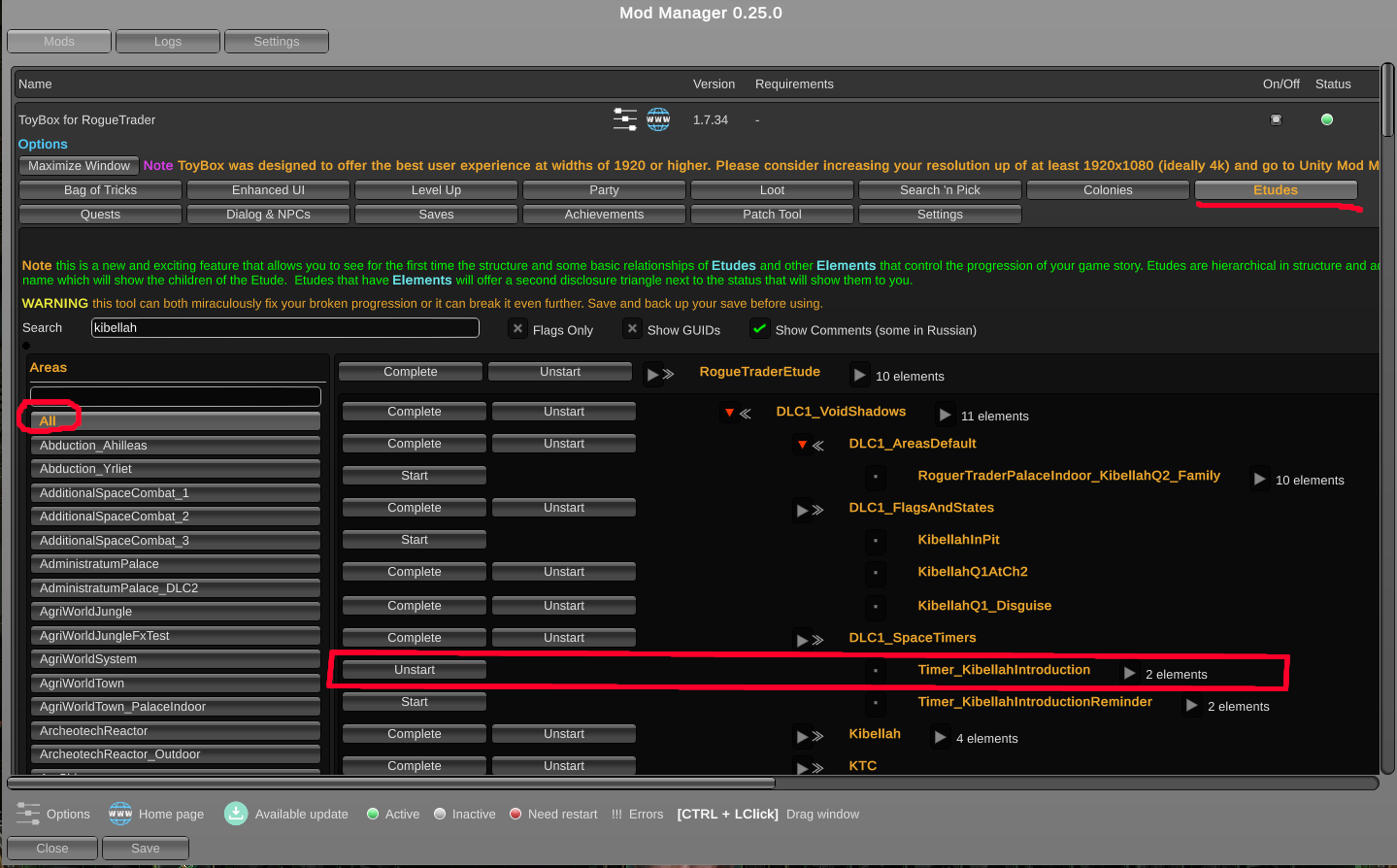Show Timer_KibellahIntroduction 2 elements triangle

click(x=1129, y=673)
